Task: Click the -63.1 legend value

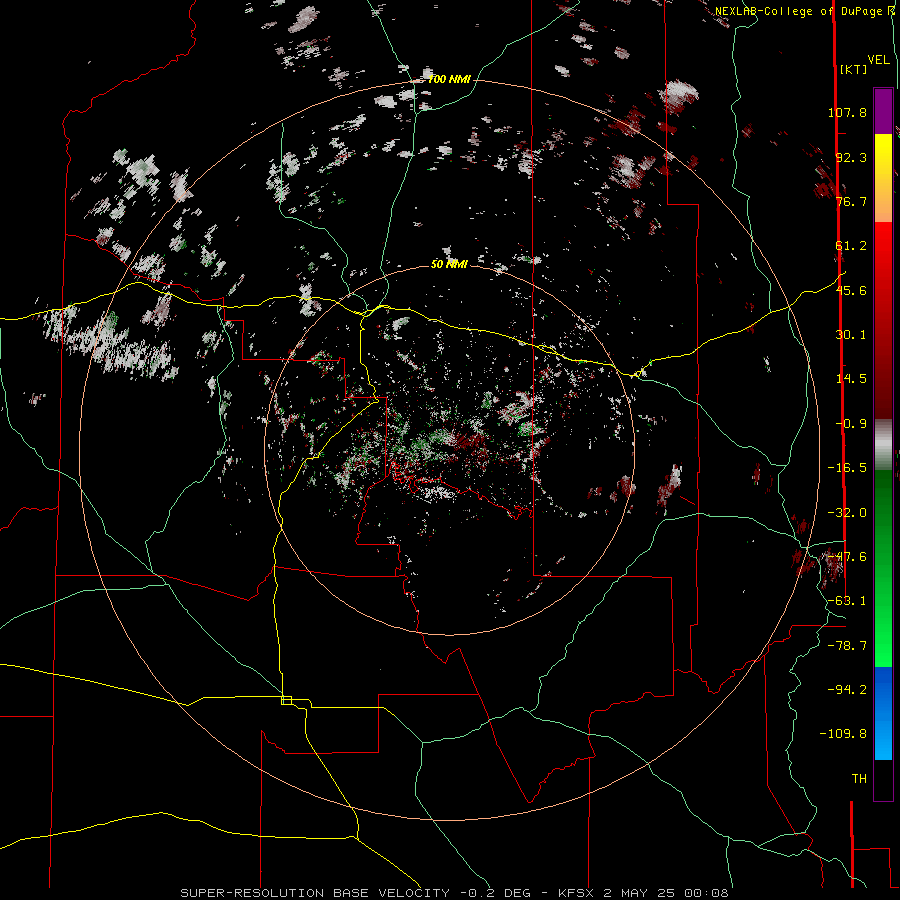Action: click(x=847, y=601)
